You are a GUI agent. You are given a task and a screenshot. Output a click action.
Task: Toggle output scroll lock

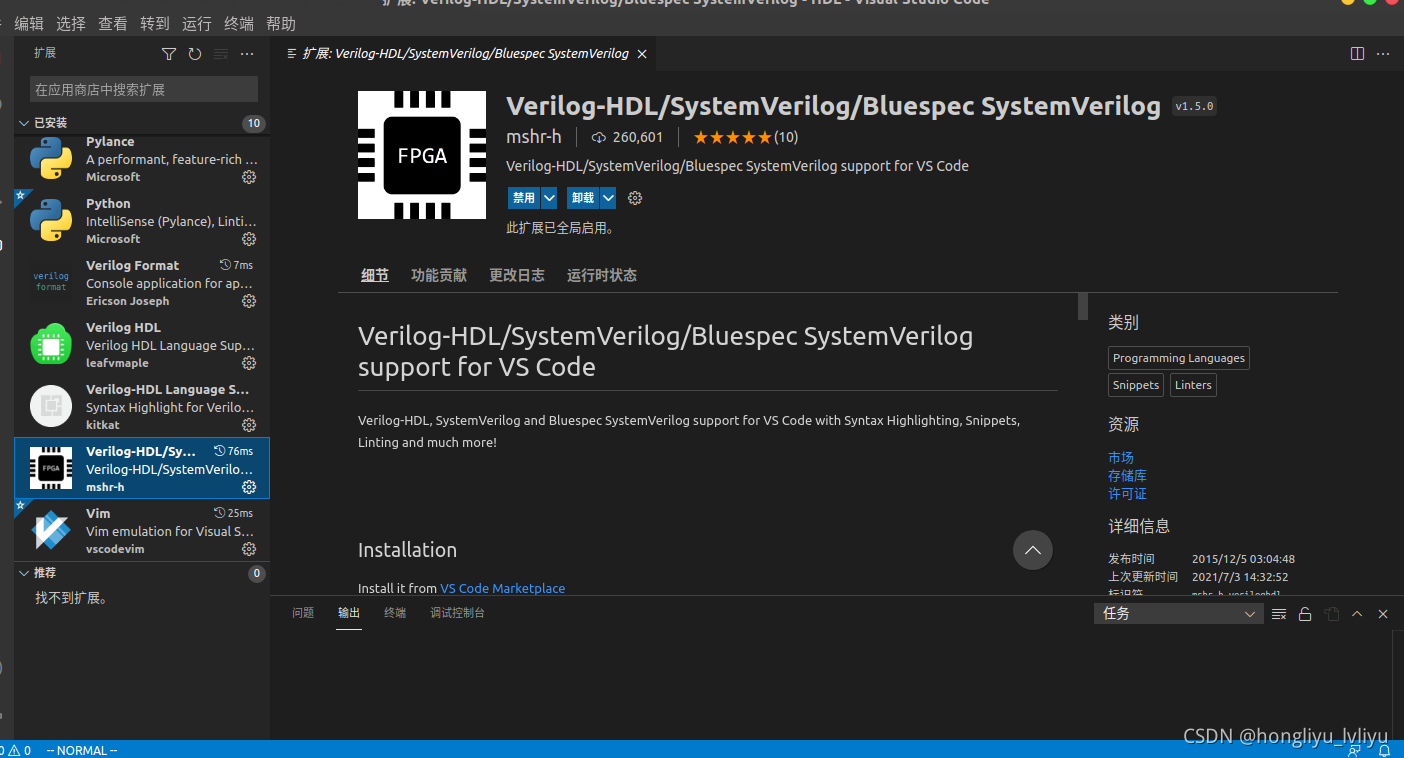(1305, 614)
